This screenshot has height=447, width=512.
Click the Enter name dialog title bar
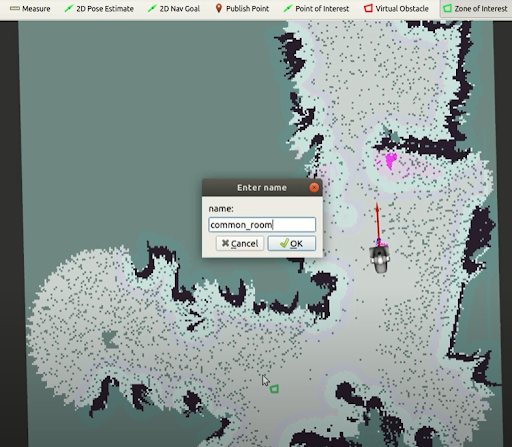262,188
